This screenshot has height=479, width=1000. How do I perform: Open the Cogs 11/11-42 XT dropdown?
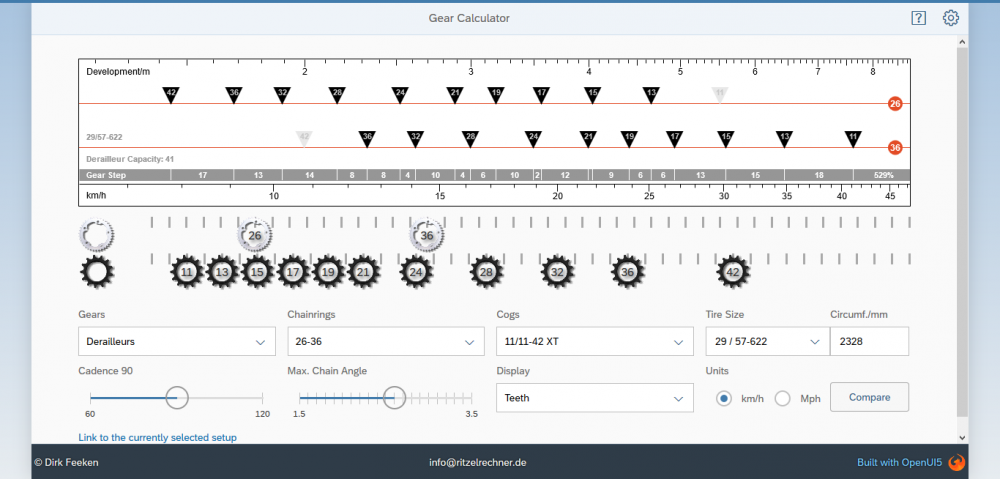pos(594,341)
